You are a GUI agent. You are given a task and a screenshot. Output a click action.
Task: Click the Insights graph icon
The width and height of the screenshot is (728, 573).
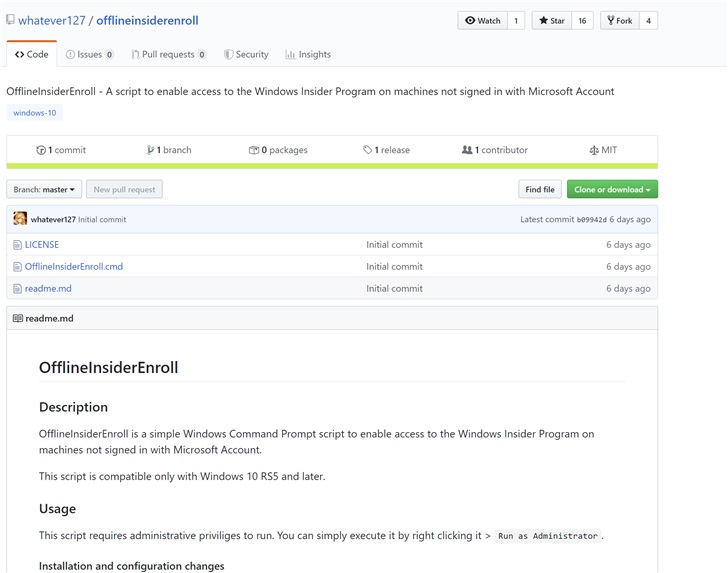tap(290, 54)
